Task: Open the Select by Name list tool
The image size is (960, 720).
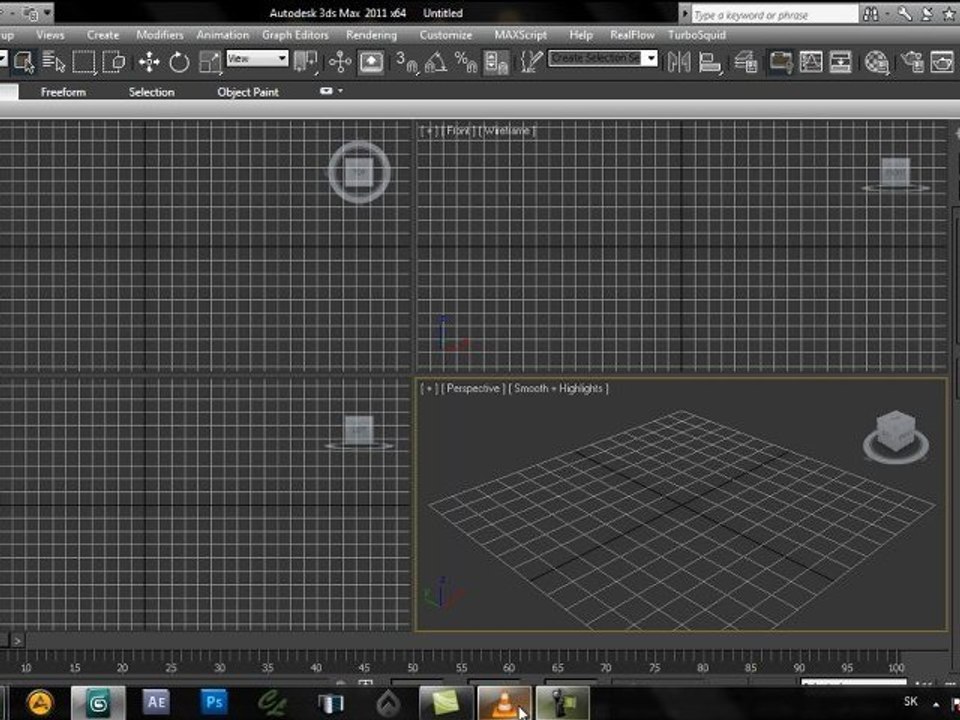Action: [x=54, y=62]
